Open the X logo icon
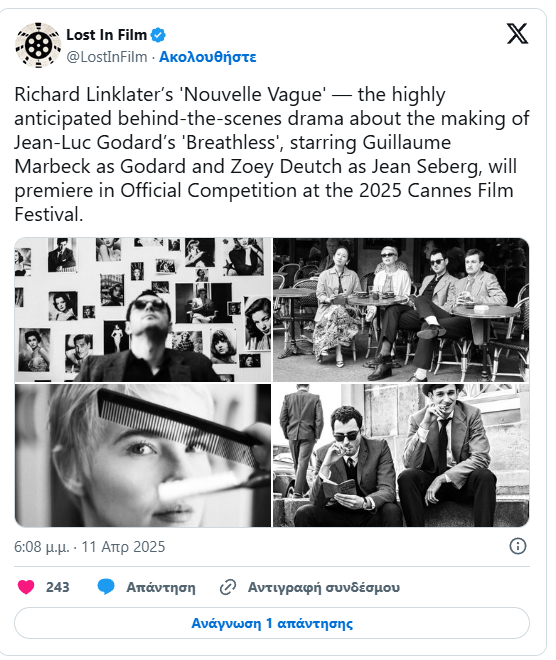 [x=517, y=34]
